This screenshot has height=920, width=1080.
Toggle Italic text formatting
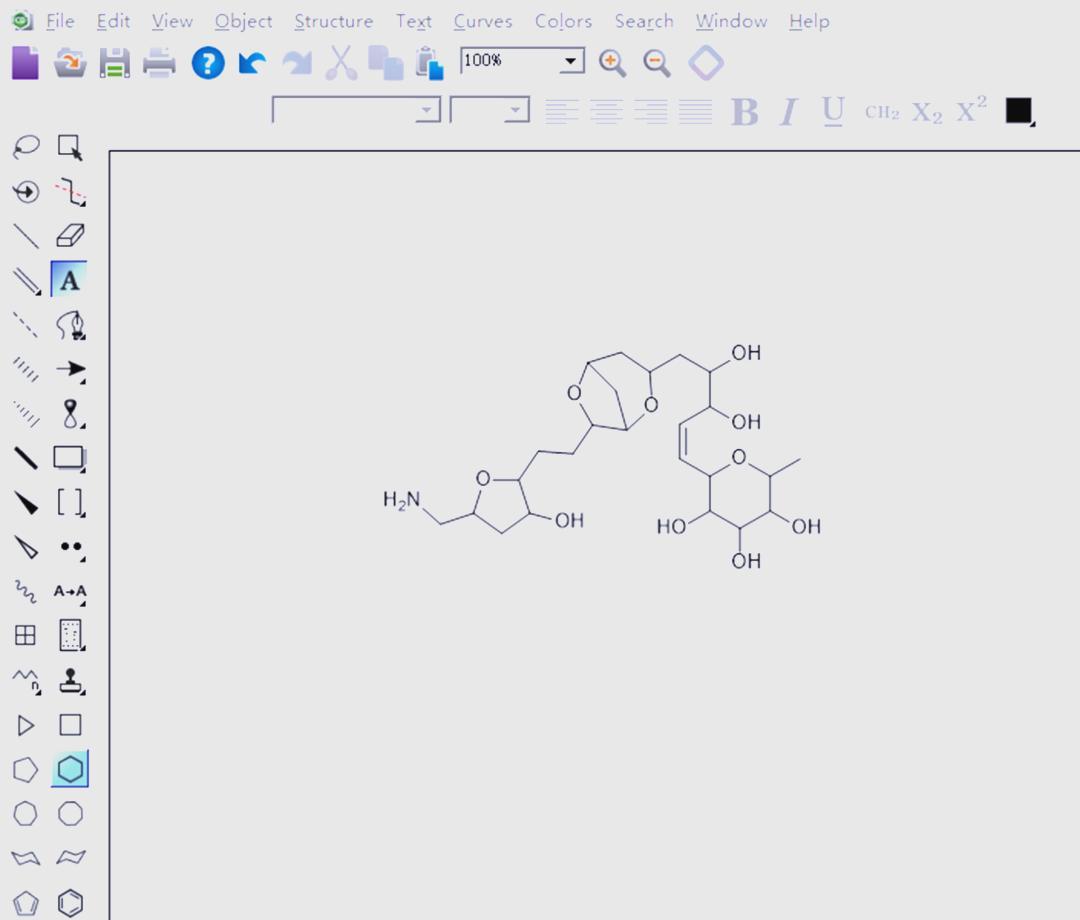click(x=789, y=112)
